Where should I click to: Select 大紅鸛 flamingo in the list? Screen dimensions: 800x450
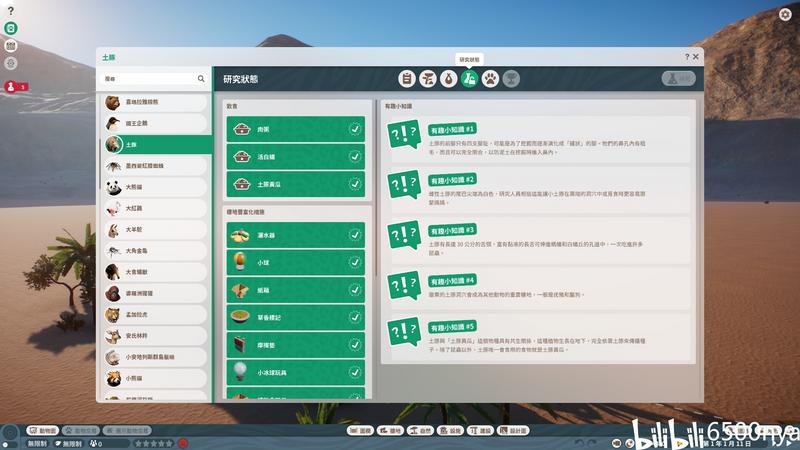coord(156,208)
